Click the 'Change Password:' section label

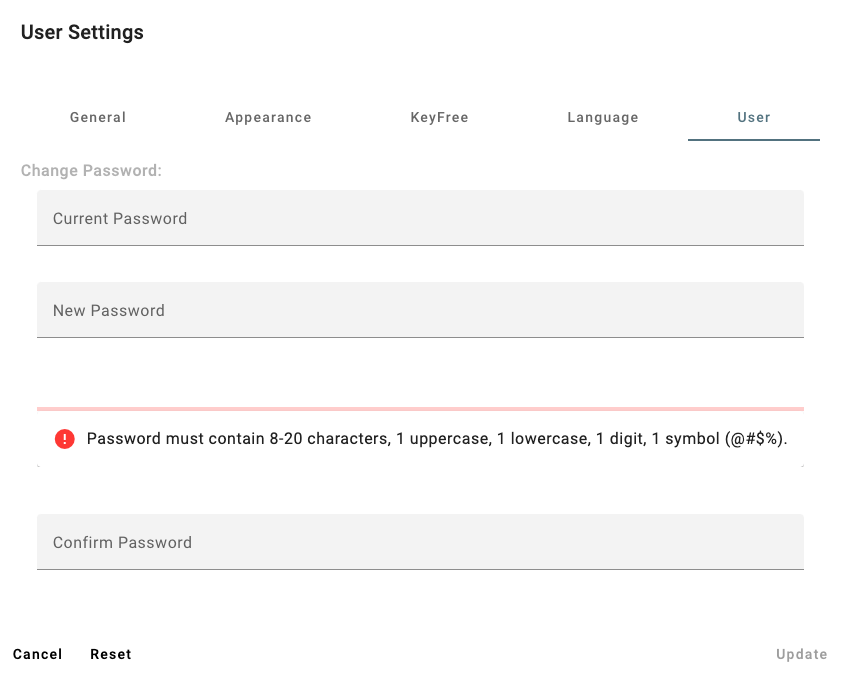[91, 170]
